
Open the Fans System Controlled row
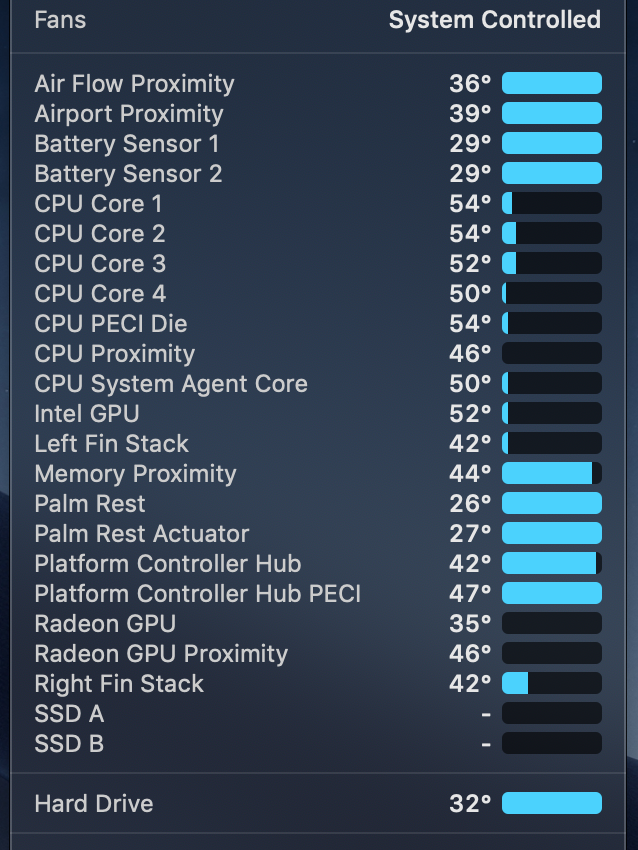coord(318,21)
